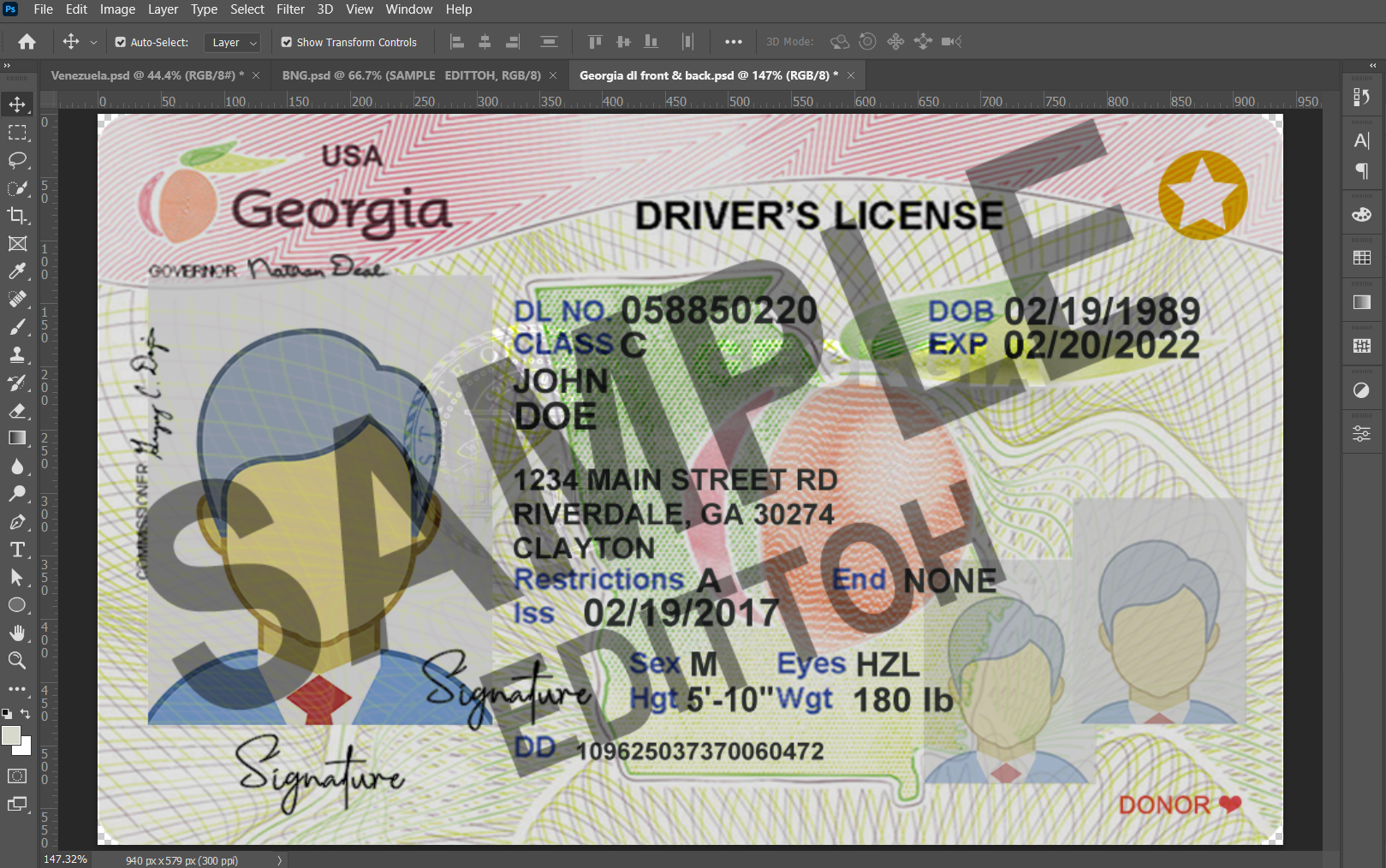1386x868 pixels.
Task: Select the Gradient tool
Action: click(17, 438)
